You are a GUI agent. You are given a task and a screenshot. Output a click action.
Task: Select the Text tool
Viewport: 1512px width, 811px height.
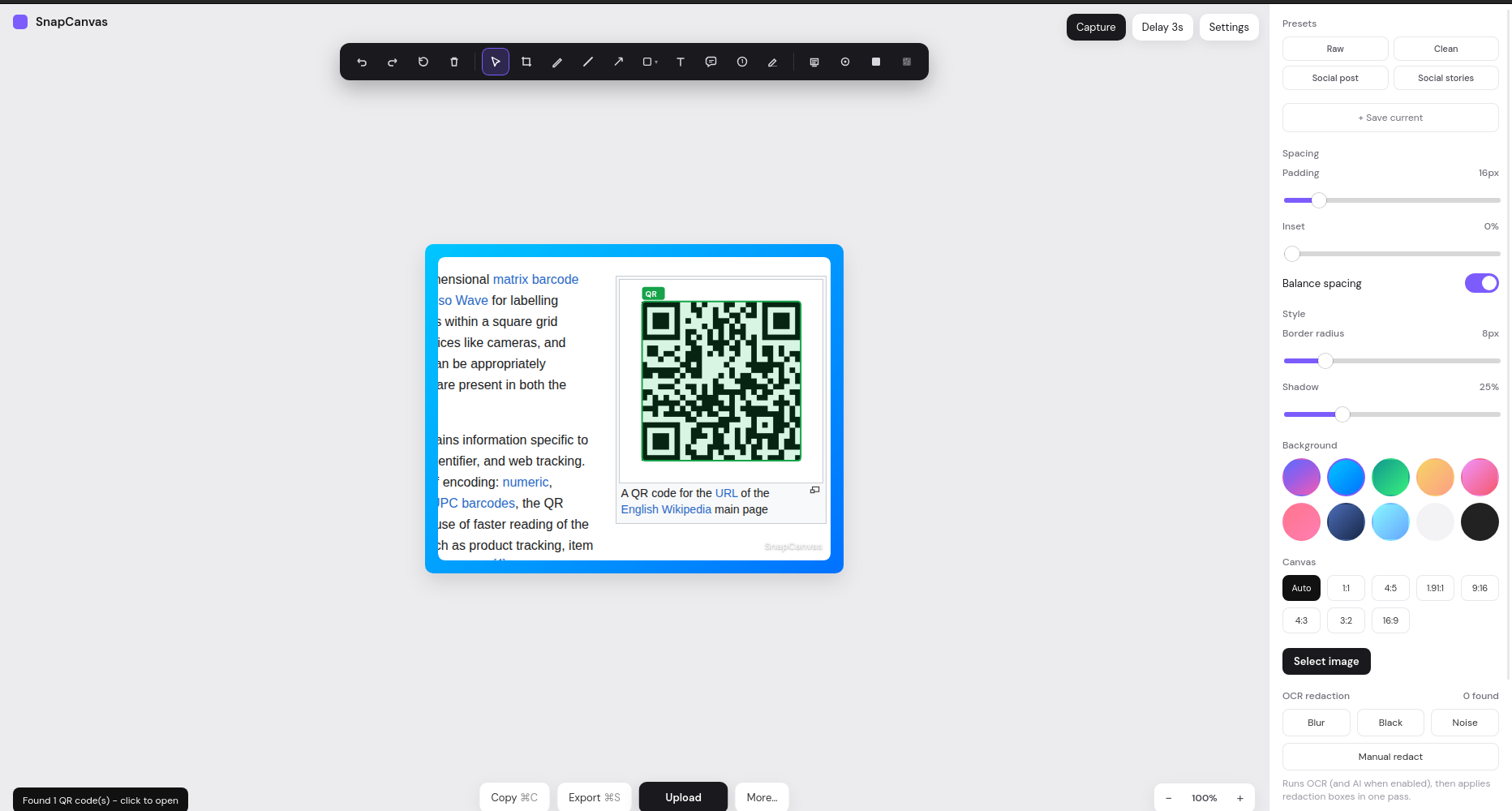(681, 62)
